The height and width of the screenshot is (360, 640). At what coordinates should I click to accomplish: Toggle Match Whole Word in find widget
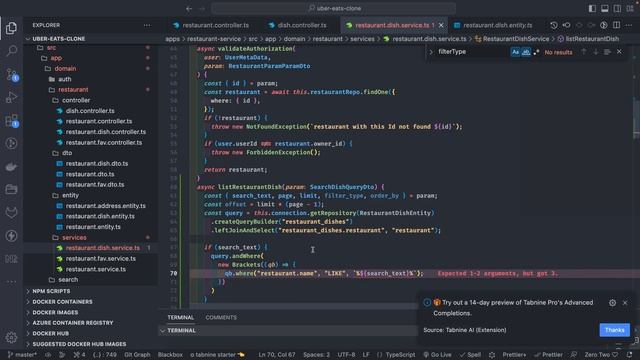pos(526,52)
